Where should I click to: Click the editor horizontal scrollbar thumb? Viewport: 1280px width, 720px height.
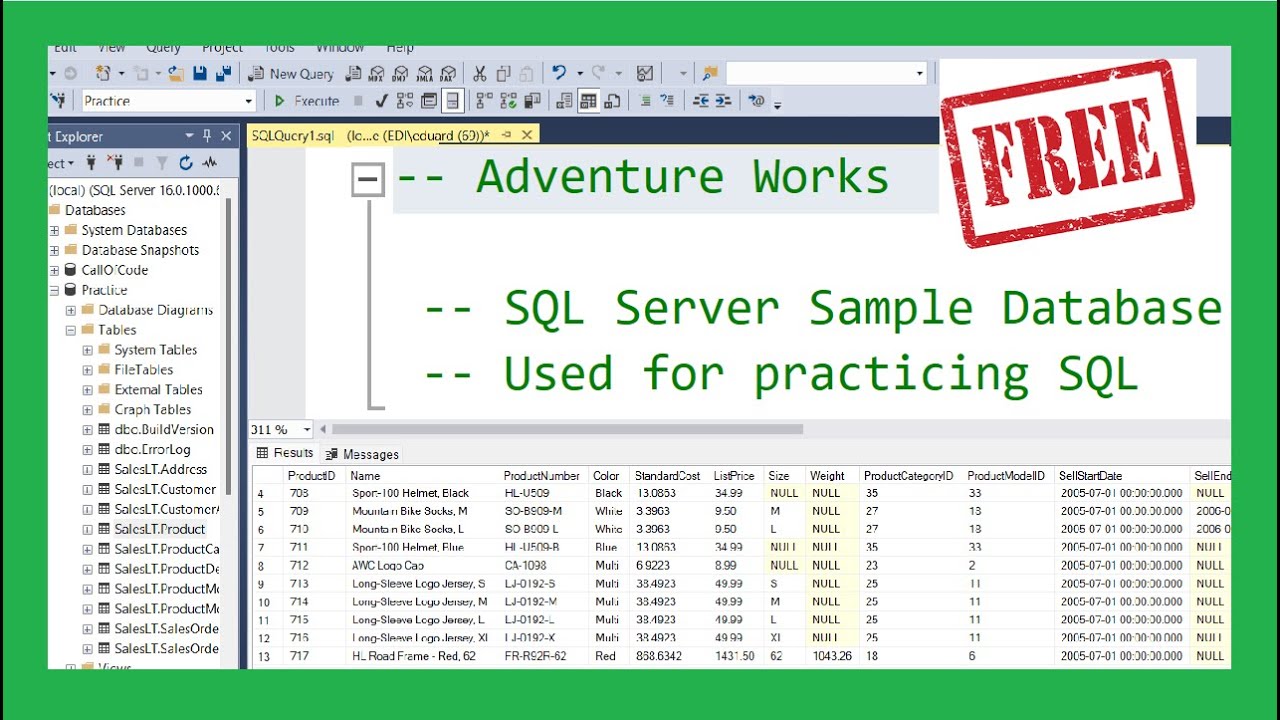[567, 430]
